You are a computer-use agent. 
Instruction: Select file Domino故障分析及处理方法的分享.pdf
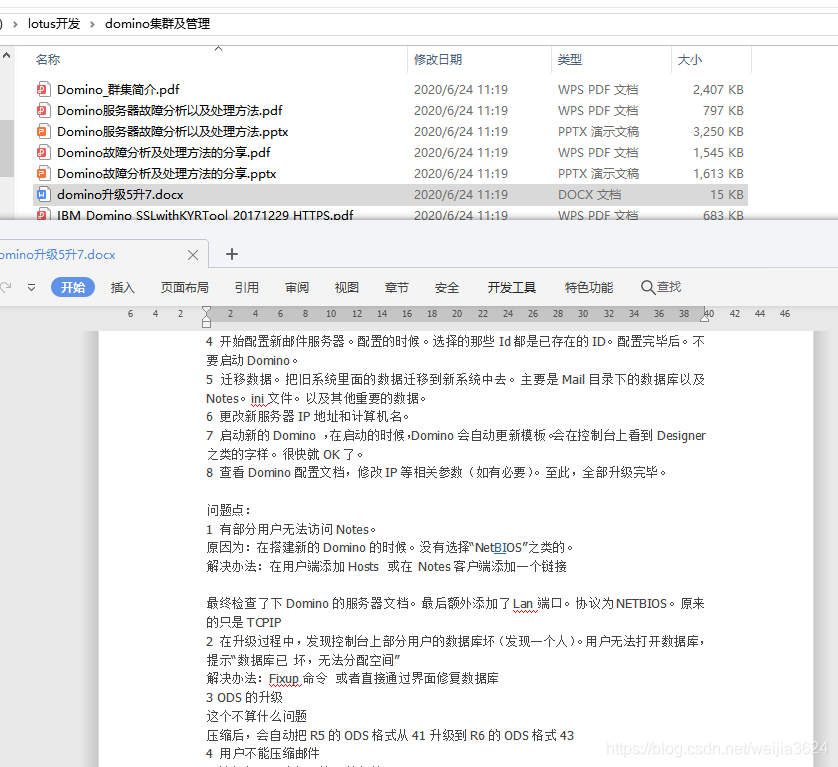tap(164, 152)
